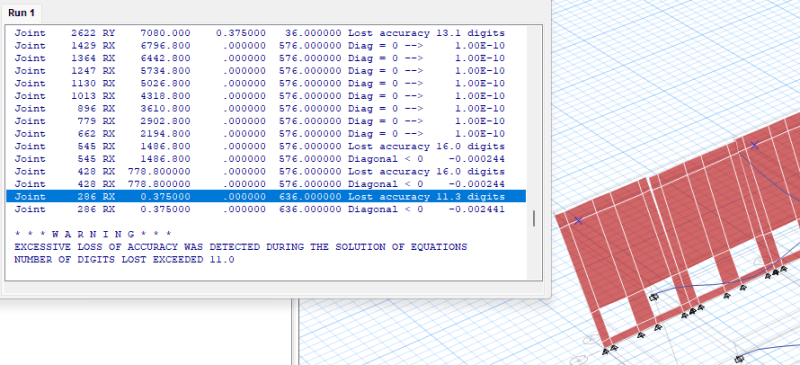Select the Joint 1013 RX log row
800x365 pixels.
pyautogui.click(x=260, y=96)
